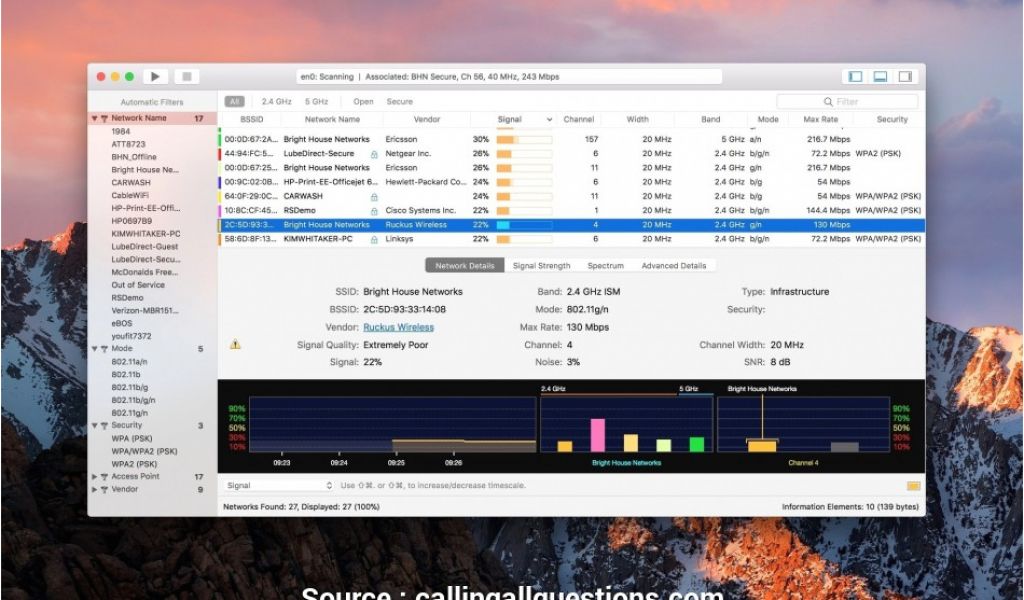Collapse the Network Name filter group
Viewport: 1024px width, 600px height.
pos(95,119)
